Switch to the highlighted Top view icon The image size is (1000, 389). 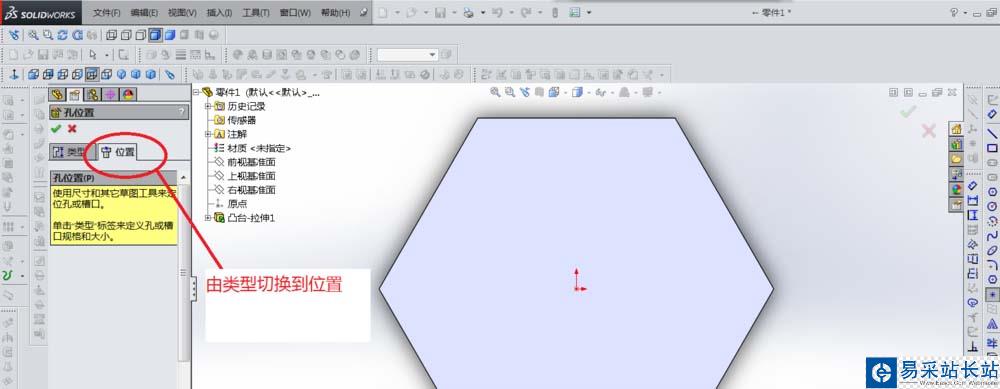[92, 74]
